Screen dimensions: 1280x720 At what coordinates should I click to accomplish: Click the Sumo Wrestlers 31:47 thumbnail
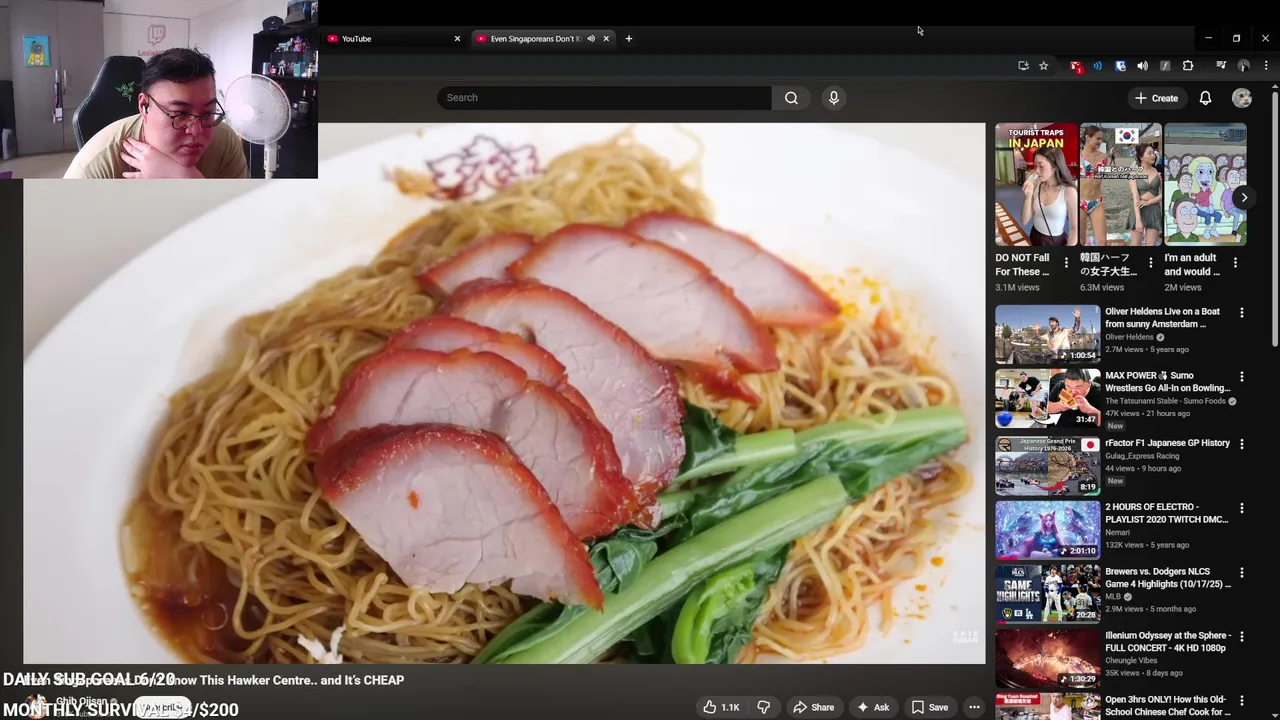[x=1047, y=398]
